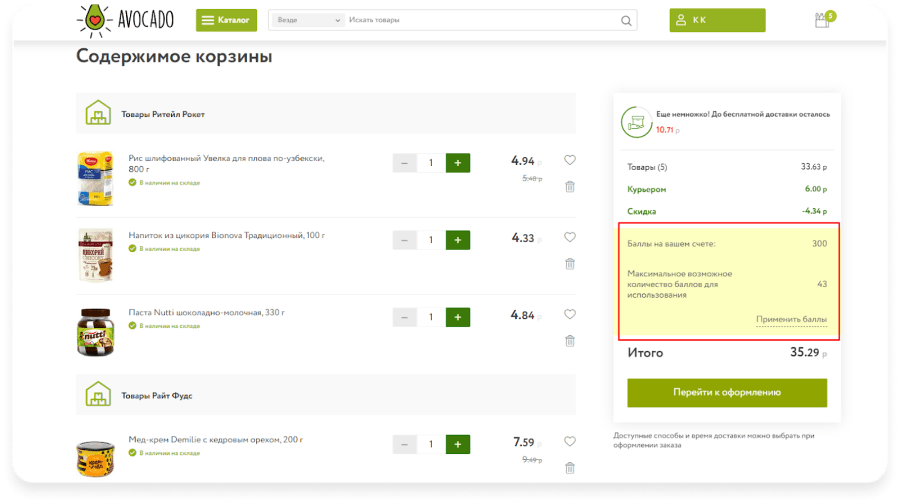Increase quantity of Увелка rice
Screen dimensions: 900x504
pos(457,163)
